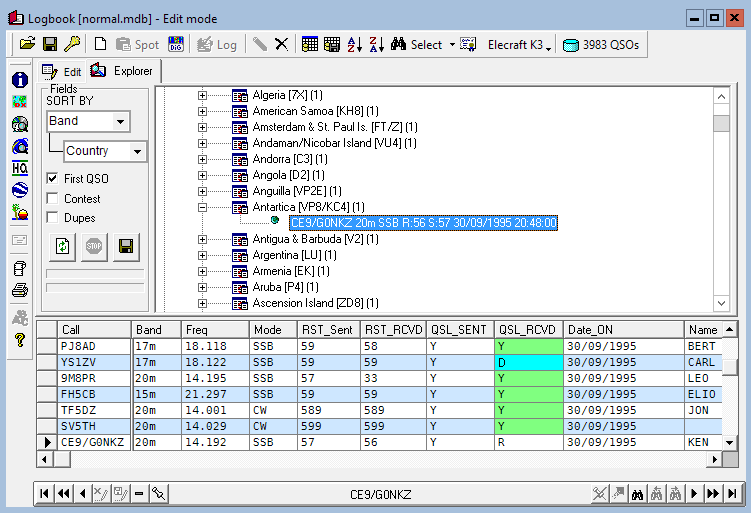Click the STOP button in Fields panel
751x513 pixels.
[x=94, y=247]
